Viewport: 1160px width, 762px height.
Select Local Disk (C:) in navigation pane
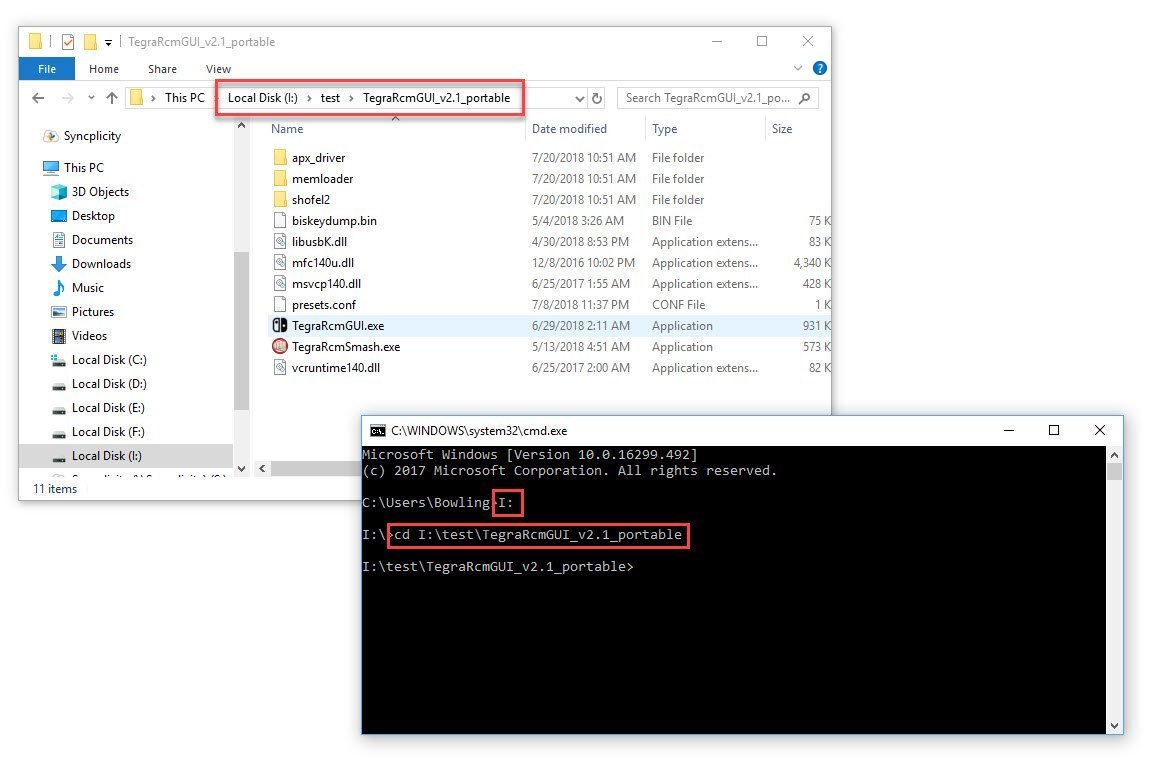point(98,360)
